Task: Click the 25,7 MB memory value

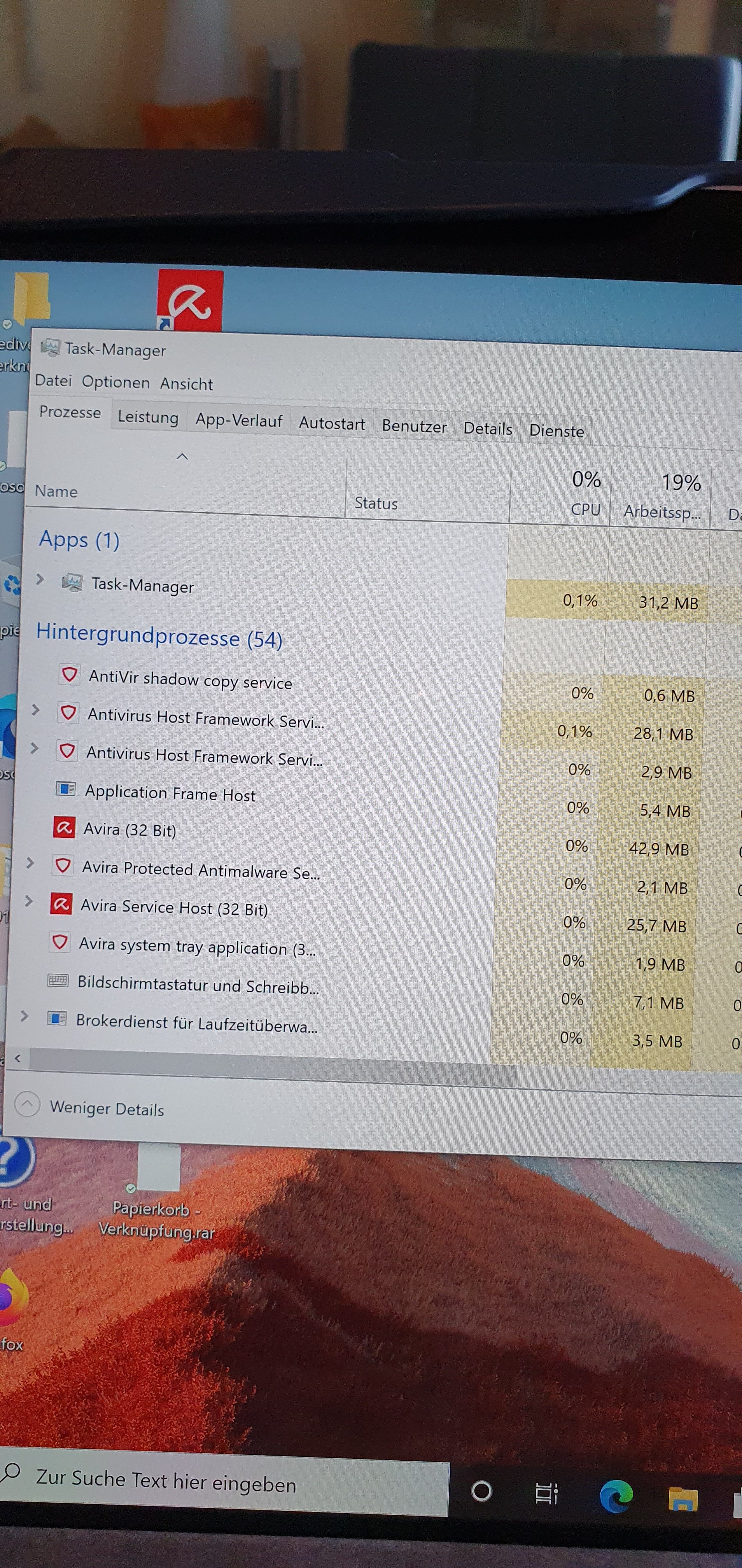Action: pyautogui.click(x=656, y=925)
